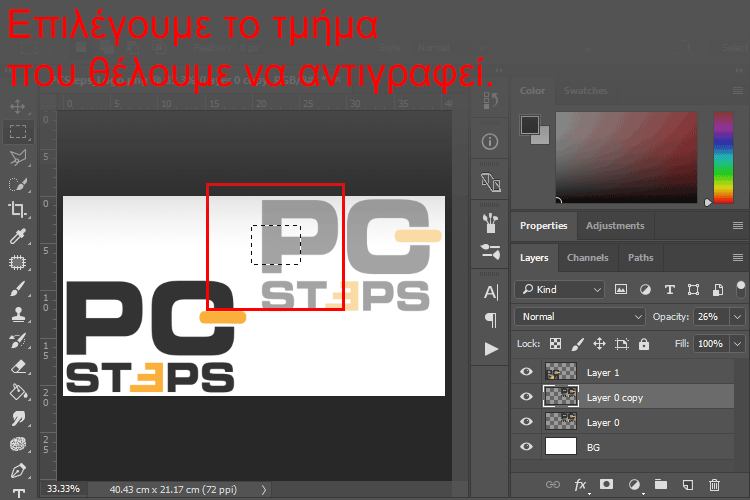Viewport: 750px width, 500px height.
Task: Create a new layer group
Action: 661,484
